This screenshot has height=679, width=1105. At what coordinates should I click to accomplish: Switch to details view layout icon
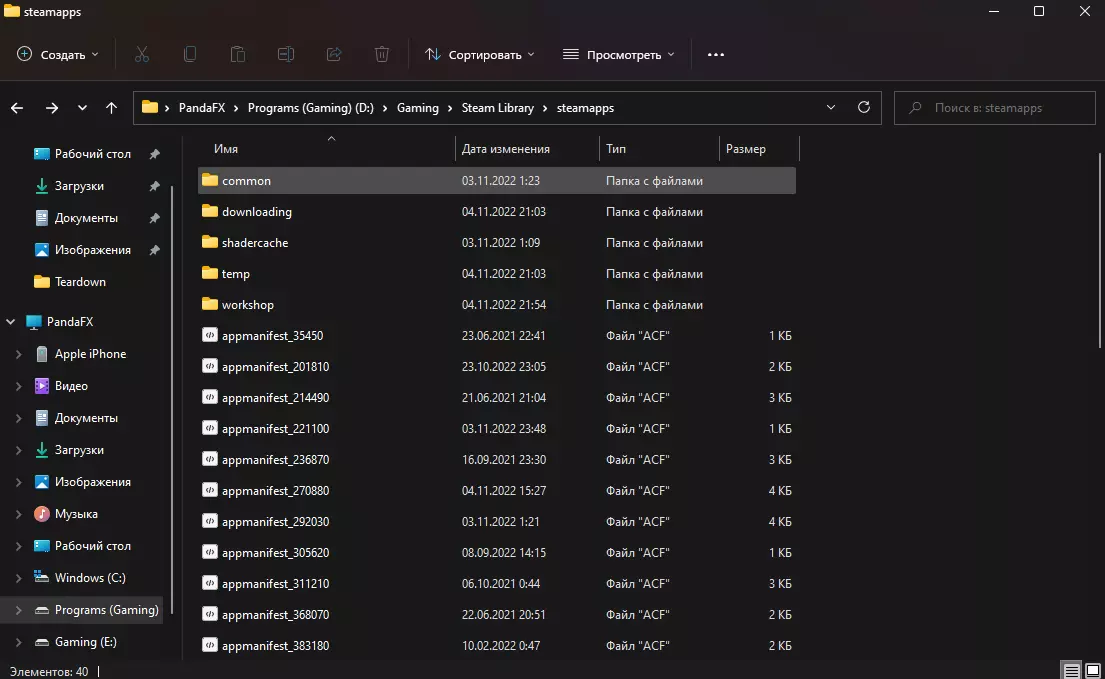pyautogui.click(x=1071, y=670)
